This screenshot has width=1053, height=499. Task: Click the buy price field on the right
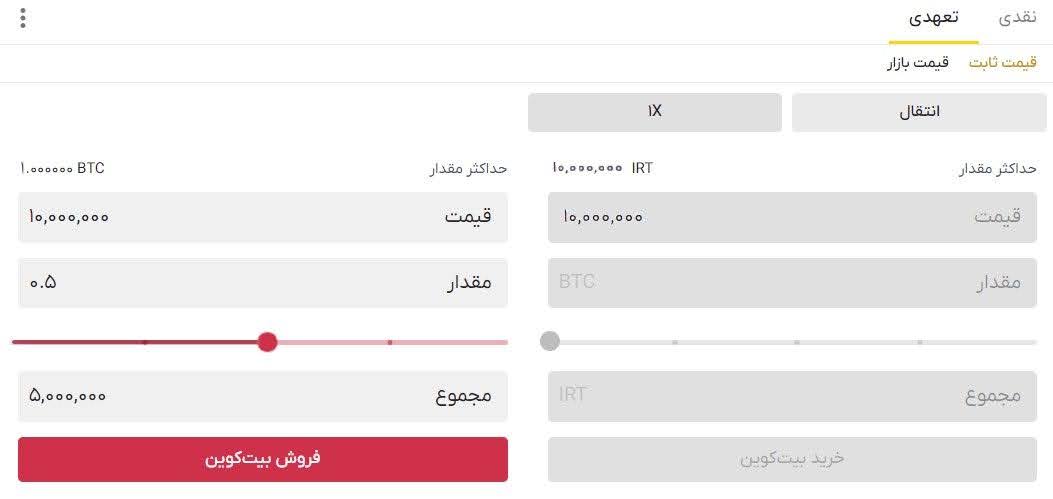pyautogui.click(x=792, y=217)
